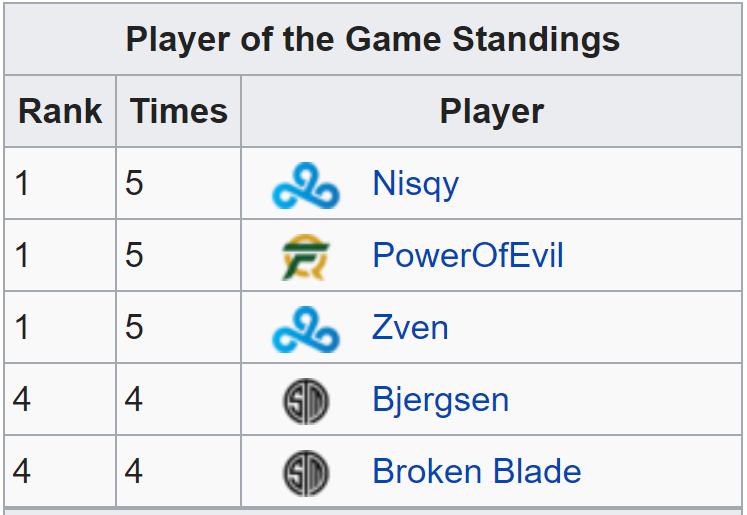Open the Broken Blade player link
The width and height of the screenshot is (747, 515).
coord(477,471)
